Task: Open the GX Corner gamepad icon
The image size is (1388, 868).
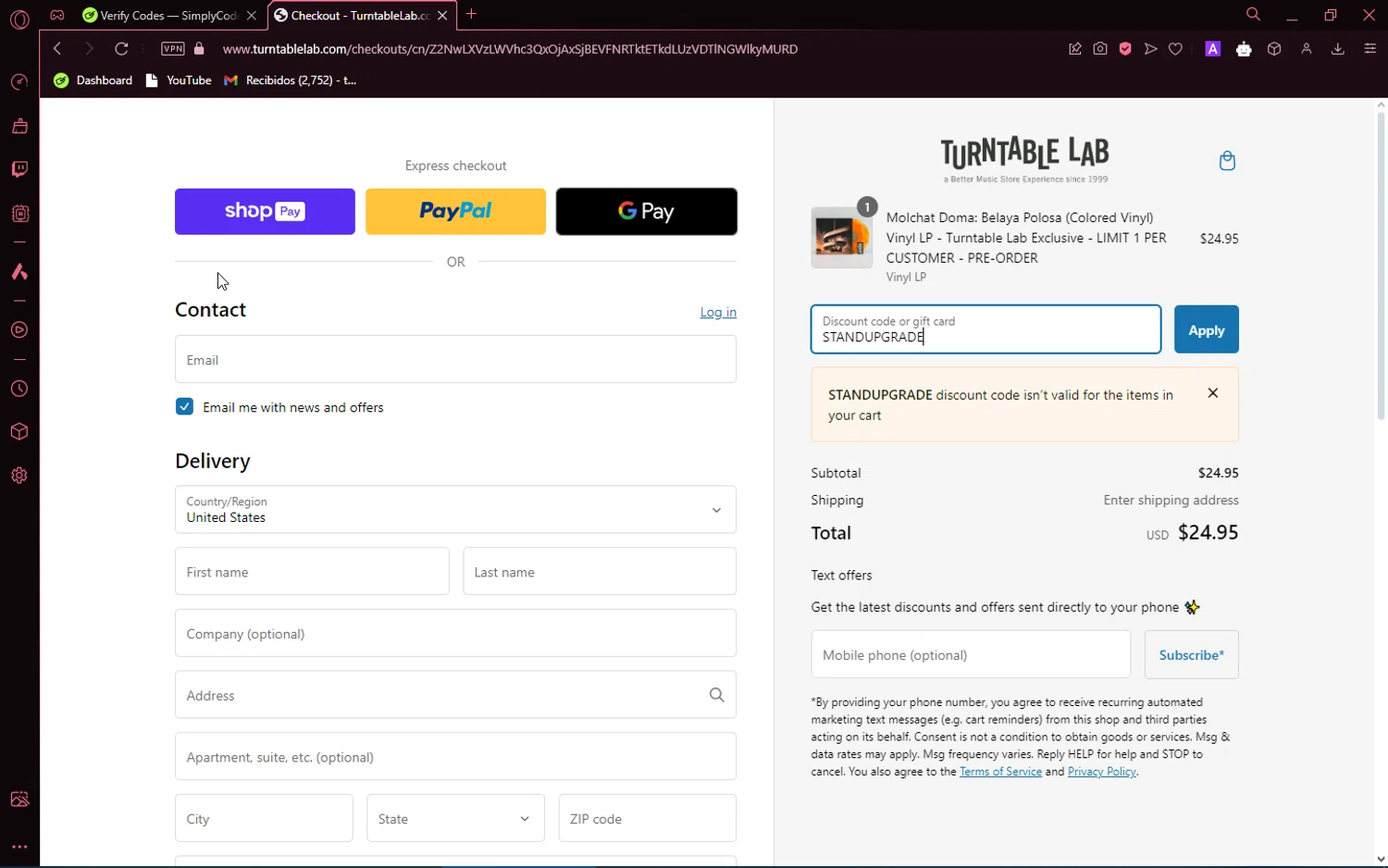Action: (57, 15)
